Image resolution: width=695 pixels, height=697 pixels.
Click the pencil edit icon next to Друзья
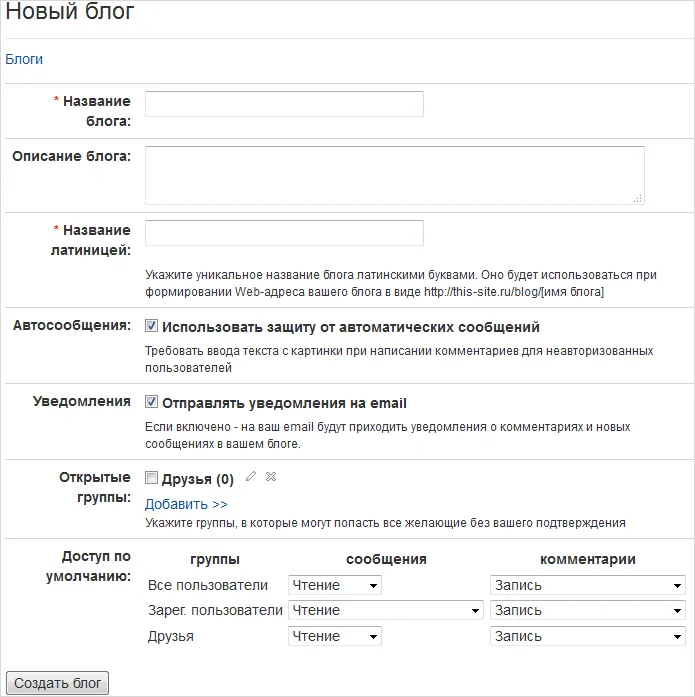tap(251, 478)
